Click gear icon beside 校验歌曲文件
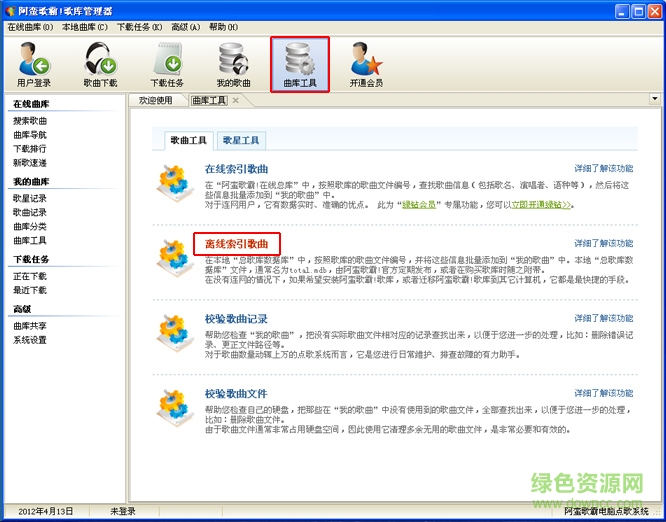This screenshot has height=522, width=666. click(x=175, y=408)
